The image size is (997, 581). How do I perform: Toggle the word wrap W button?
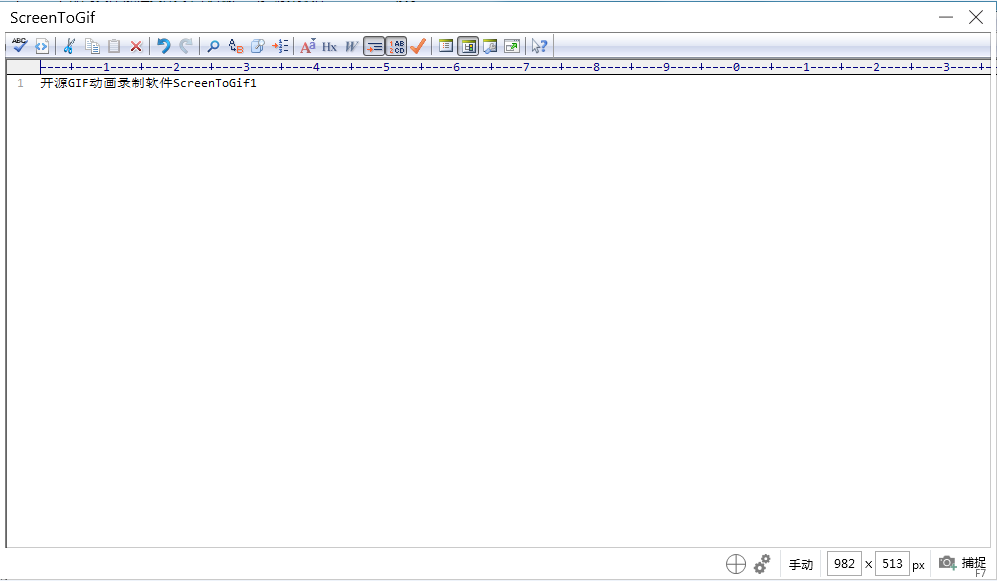click(351, 46)
